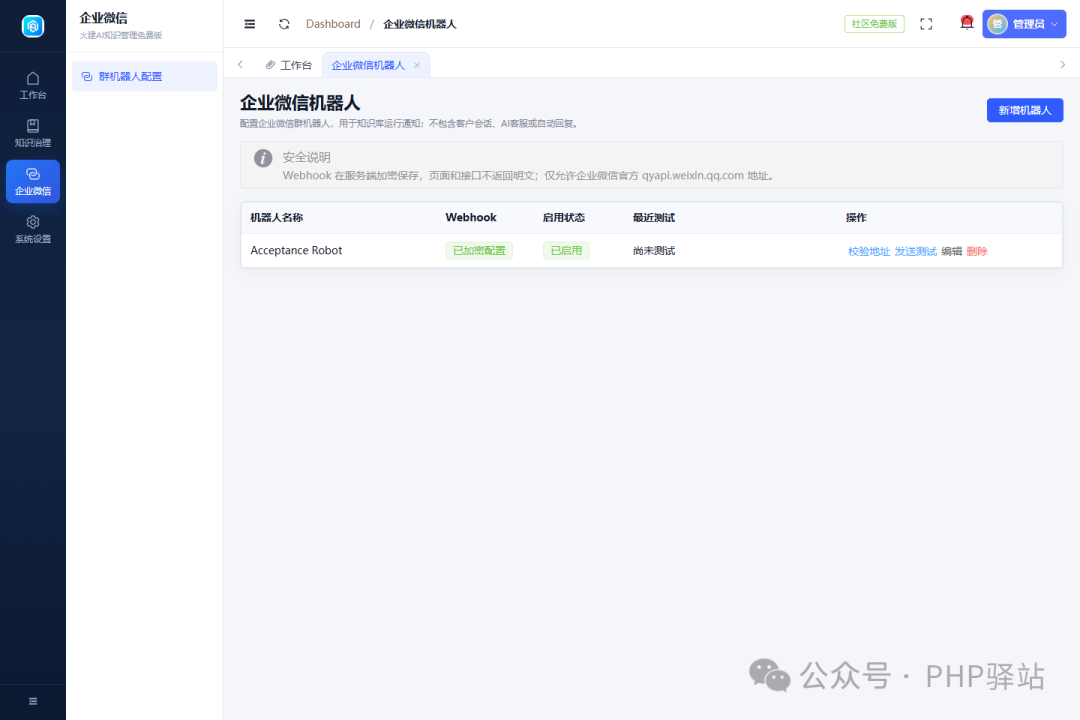Toggle the menu fold icon in header
The height and width of the screenshot is (720, 1080).
click(x=249, y=24)
